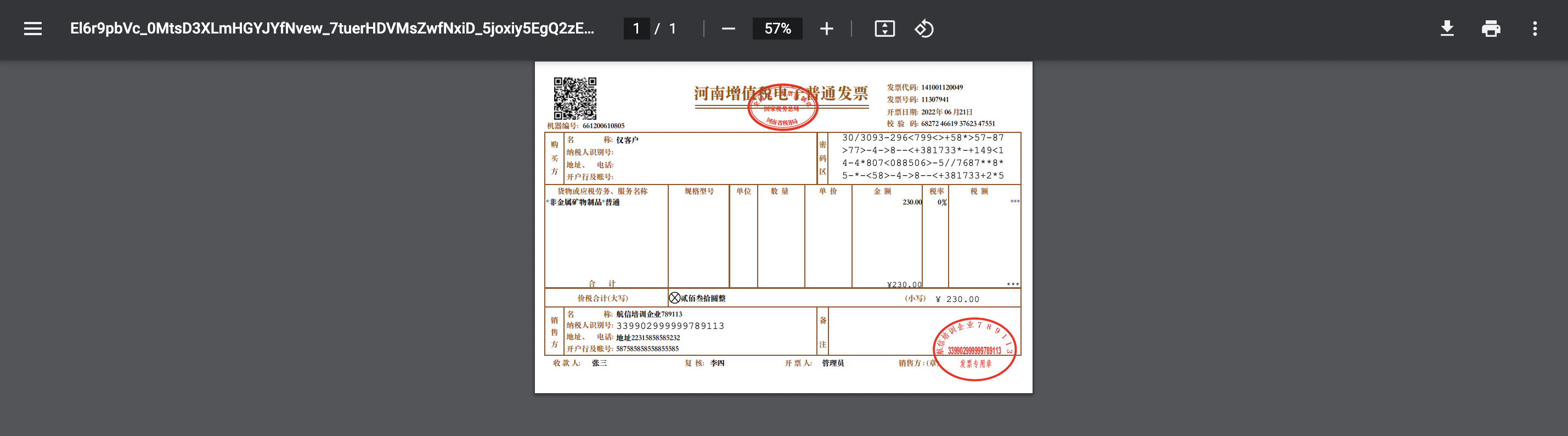
Task: Click the 规格型号 column header
Action: click(x=699, y=191)
